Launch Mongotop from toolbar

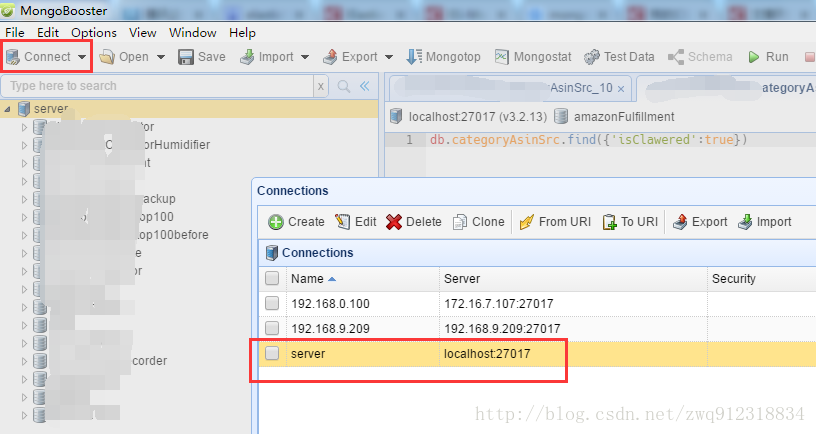pos(443,57)
